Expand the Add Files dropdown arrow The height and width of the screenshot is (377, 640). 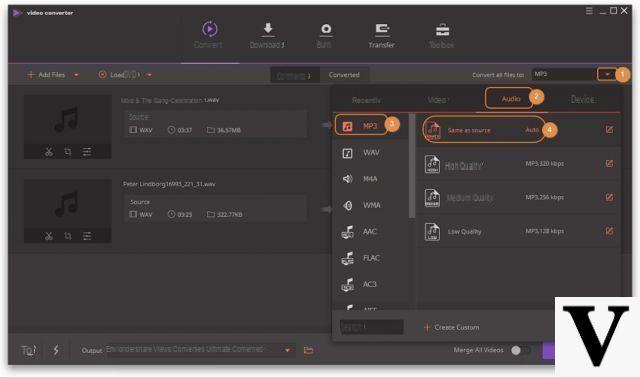[76, 75]
